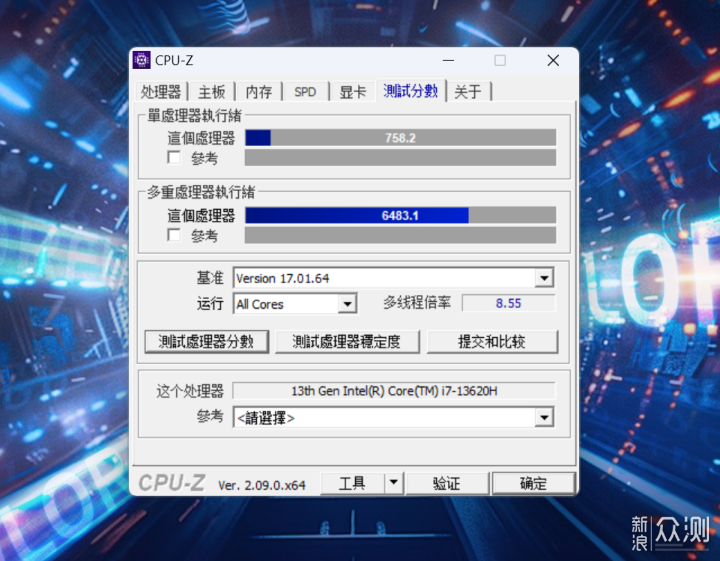Image resolution: width=720 pixels, height=561 pixels.
Task: Minimize the CPU-Z window
Action: tap(449, 61)
